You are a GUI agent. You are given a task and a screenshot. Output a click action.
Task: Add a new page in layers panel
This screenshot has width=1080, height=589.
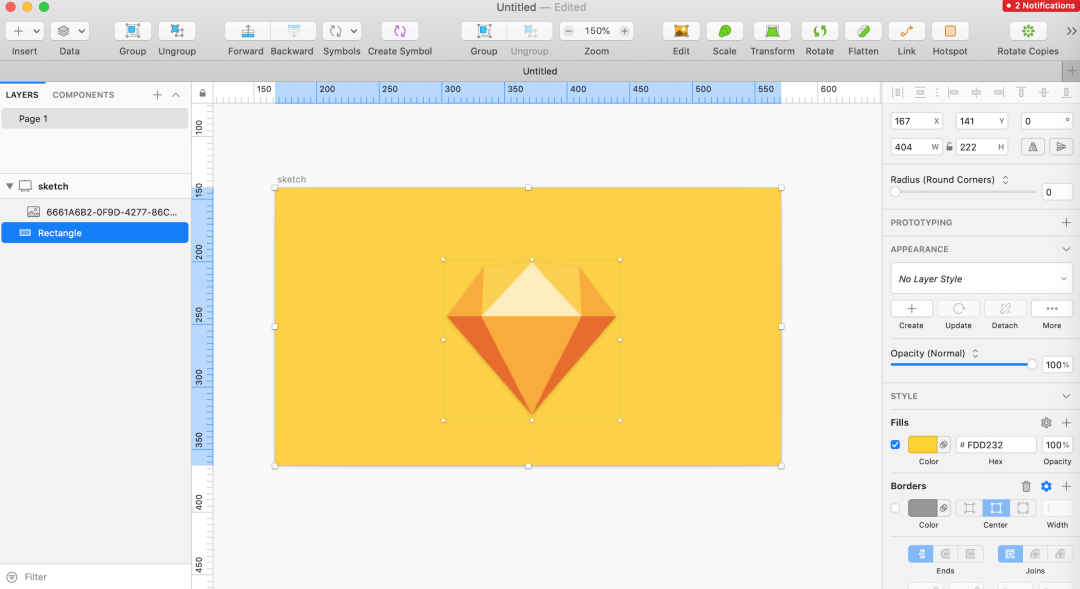point(157,95)
